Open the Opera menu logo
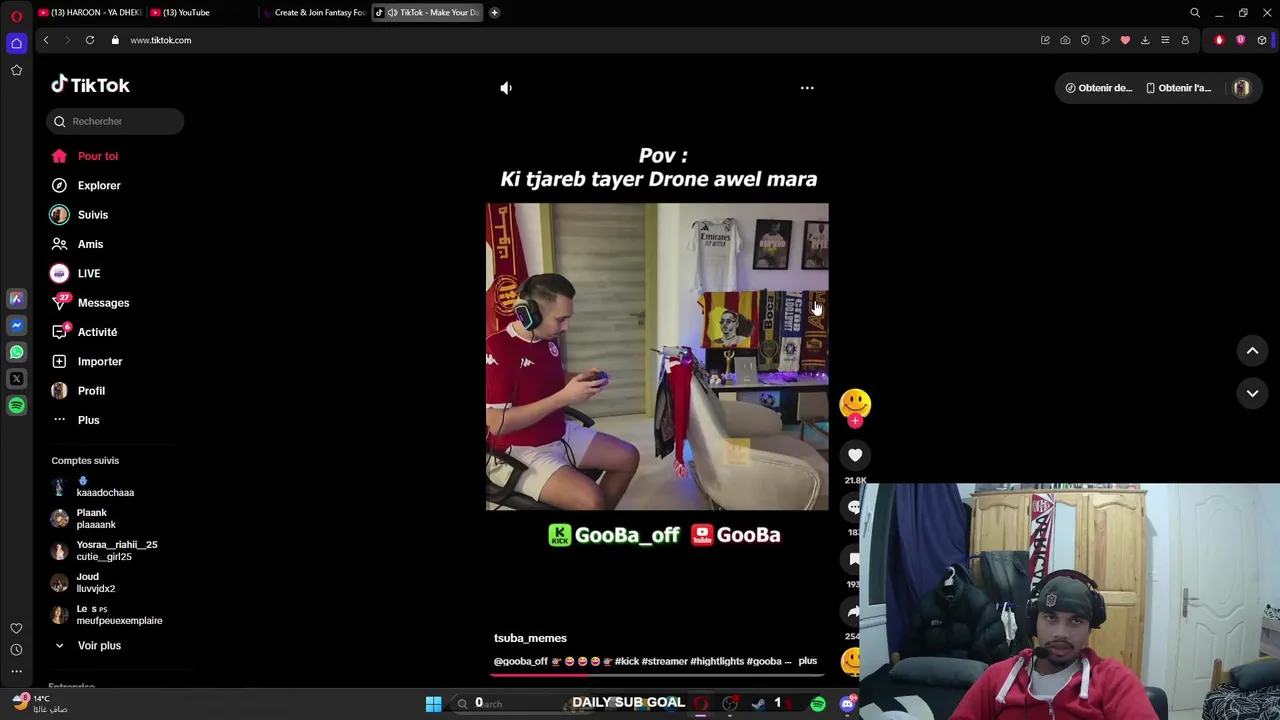Image resolution: width=1280 pixels, height=720 pixels. pyautogui.click(x=16, y=15)
